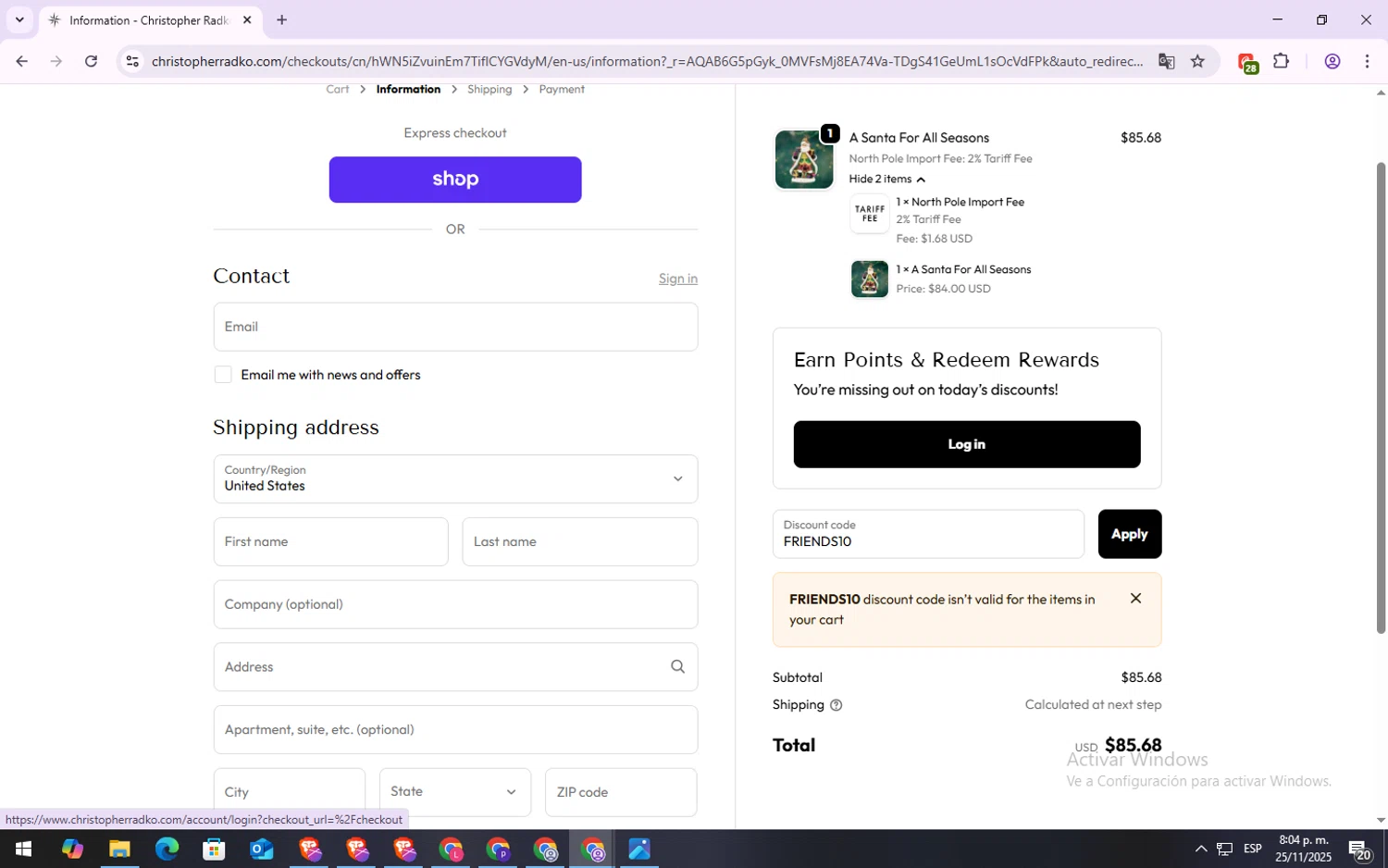Open the Chrome three-dot menu
Screen dimensions: 1388x868
(1367, 61)
